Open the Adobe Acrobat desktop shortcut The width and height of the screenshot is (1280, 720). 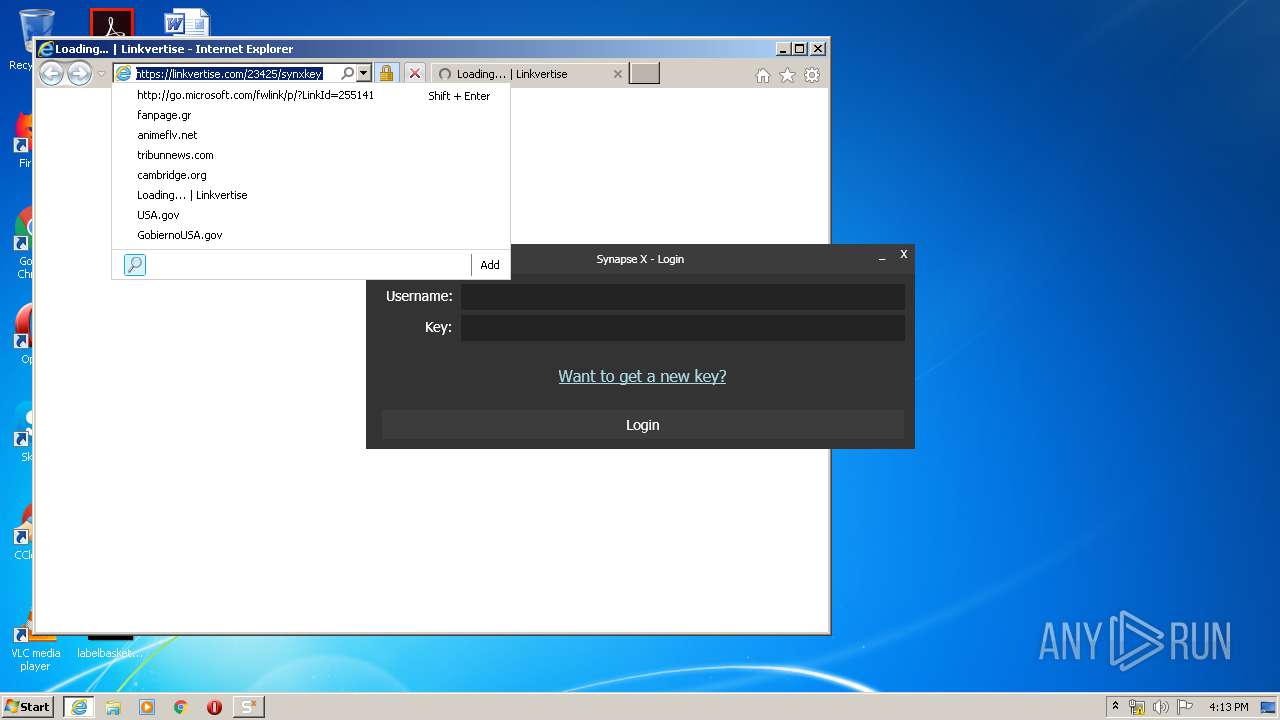click(111, 24)
